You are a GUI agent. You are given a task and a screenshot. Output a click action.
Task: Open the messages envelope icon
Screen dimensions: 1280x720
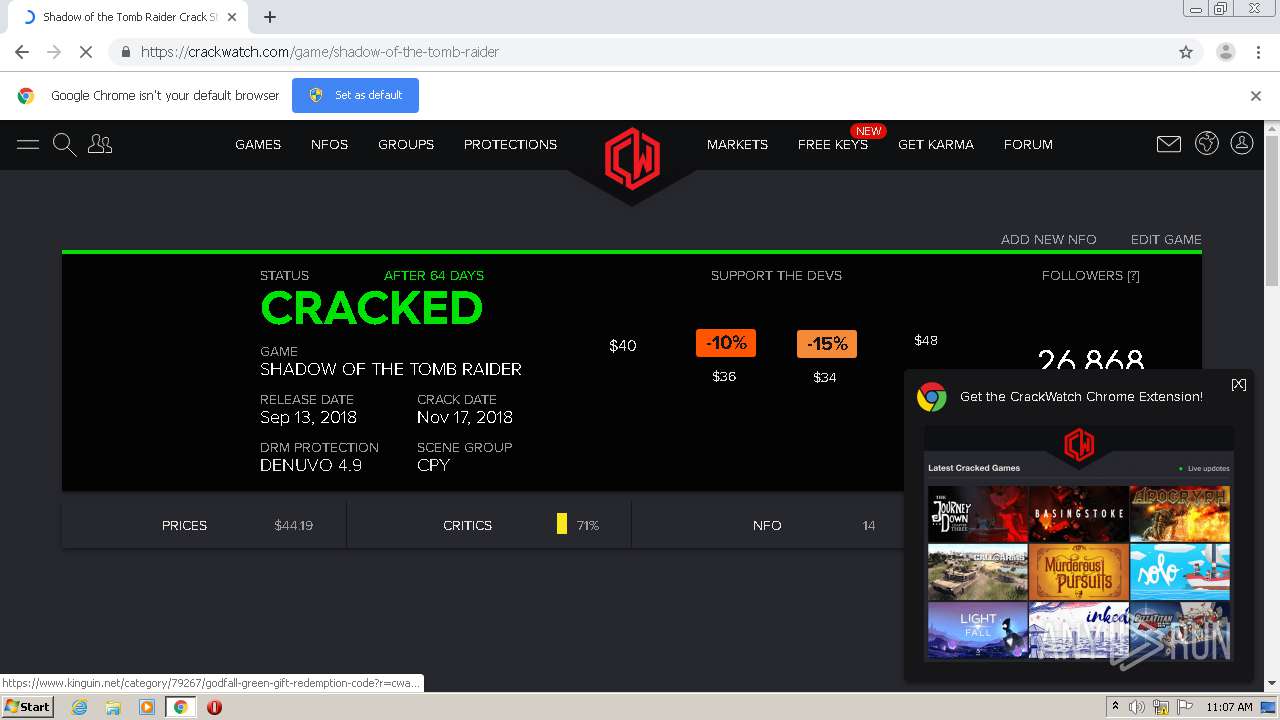tap(1168, 144)
